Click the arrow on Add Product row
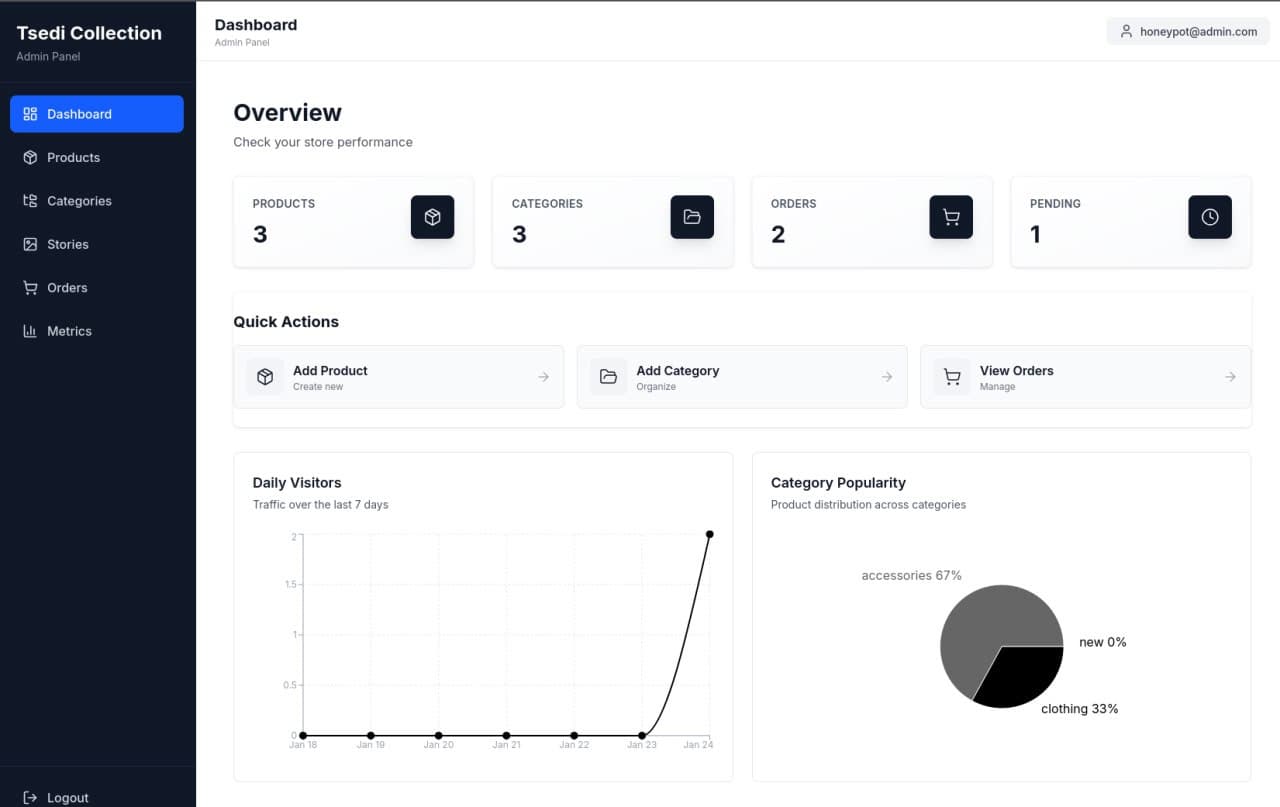The width and height of the screenshot is (1280, 807). (543, 377)
